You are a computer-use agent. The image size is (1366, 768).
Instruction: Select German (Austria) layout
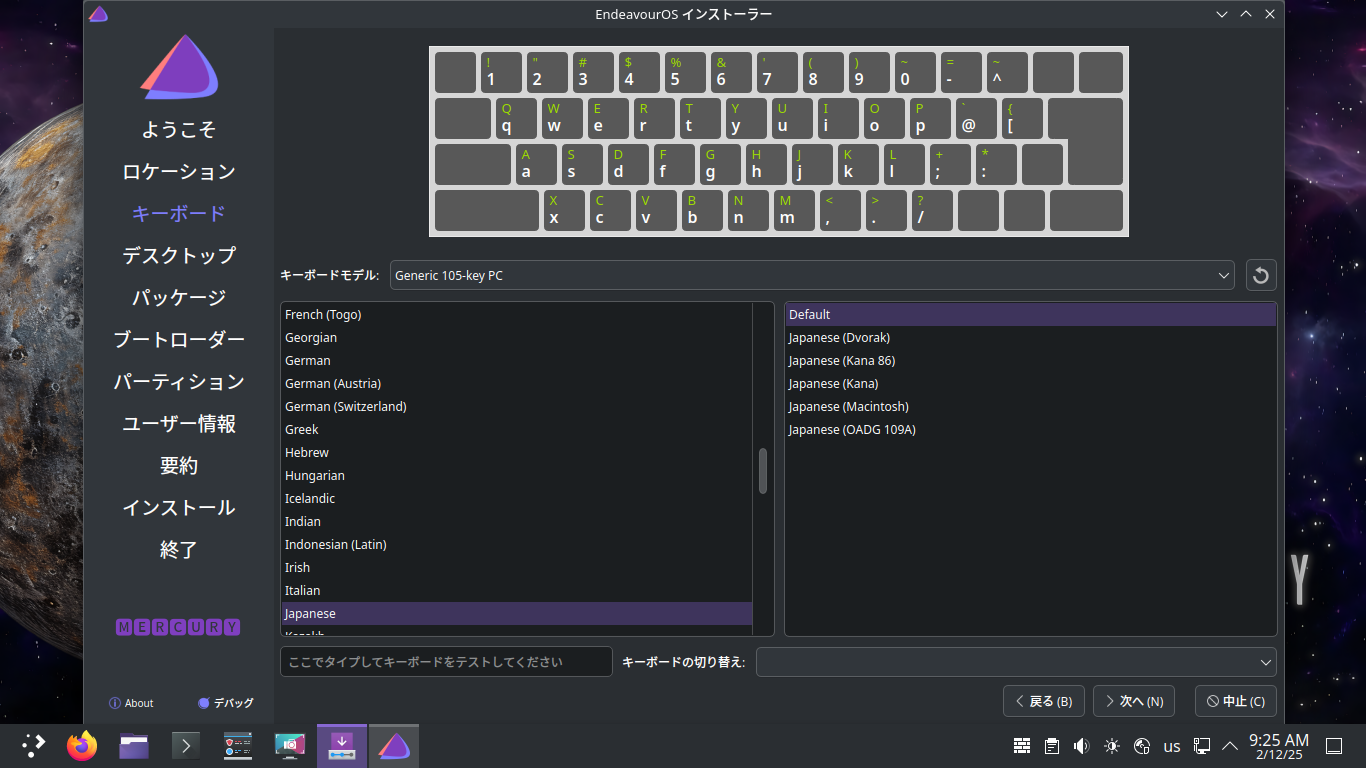(516, 383)
